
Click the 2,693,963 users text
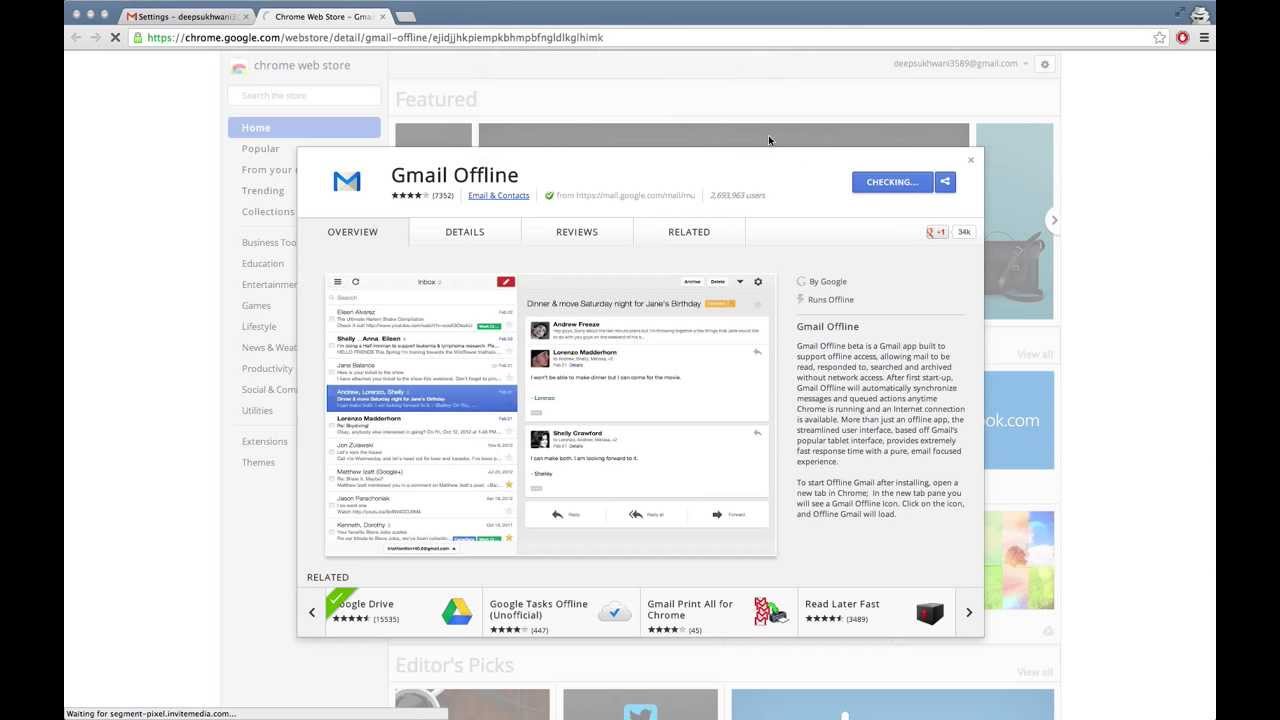[738, 196]
